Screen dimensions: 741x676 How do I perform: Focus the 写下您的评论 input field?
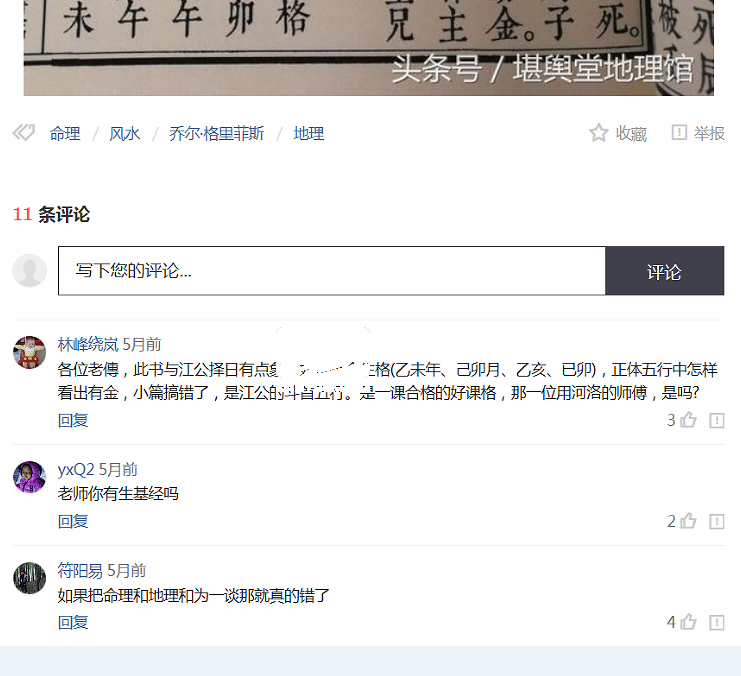pos(332,271)
